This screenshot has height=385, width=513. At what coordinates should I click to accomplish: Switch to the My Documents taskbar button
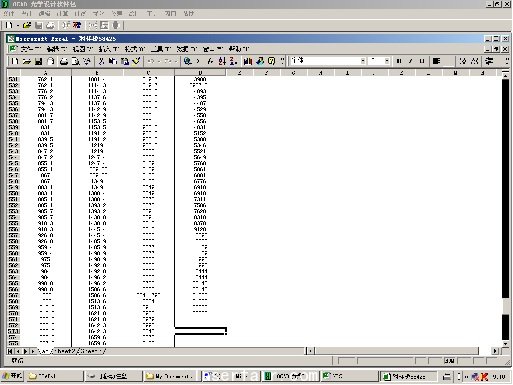click(x=172, y=376)
